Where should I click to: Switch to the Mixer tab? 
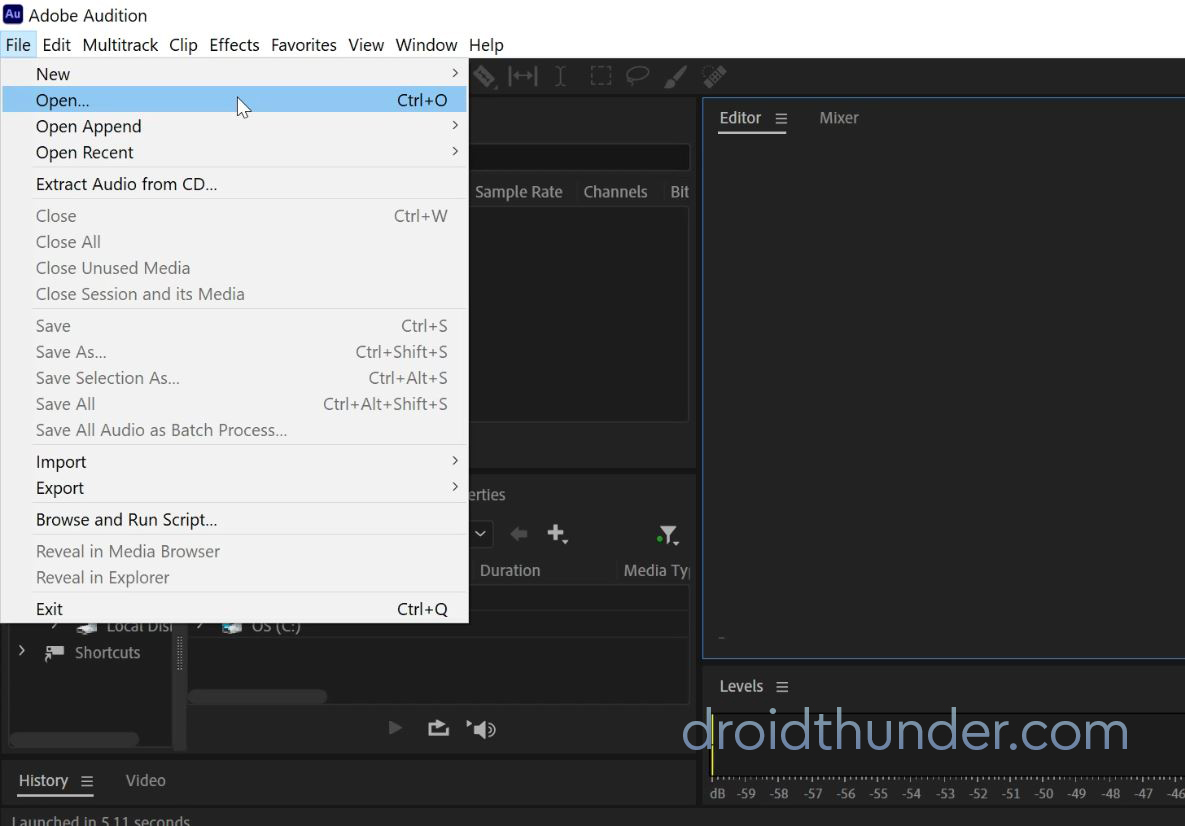pos(839,118)
